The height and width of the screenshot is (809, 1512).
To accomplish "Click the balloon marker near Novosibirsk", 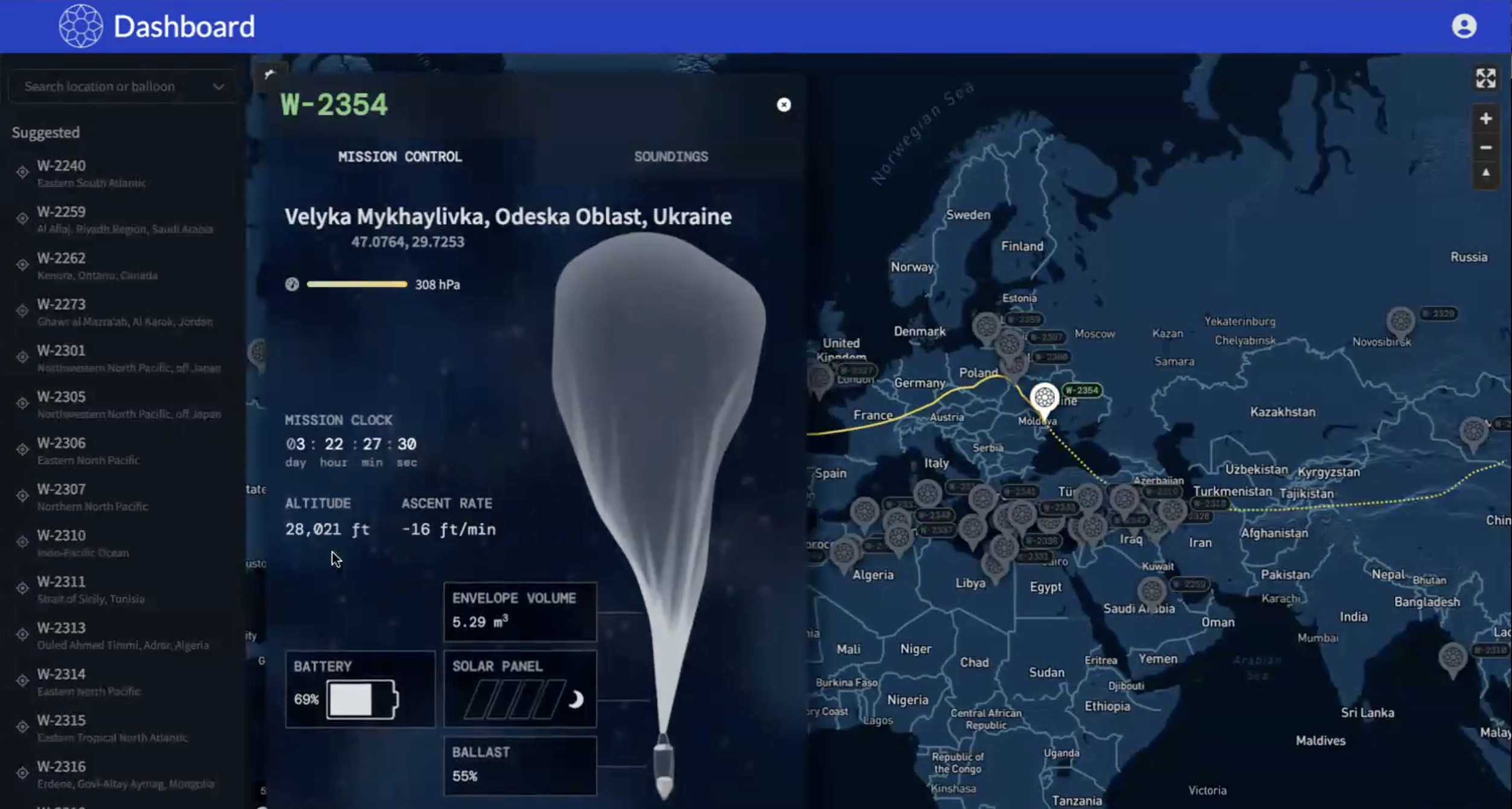I will (1401, 321).
